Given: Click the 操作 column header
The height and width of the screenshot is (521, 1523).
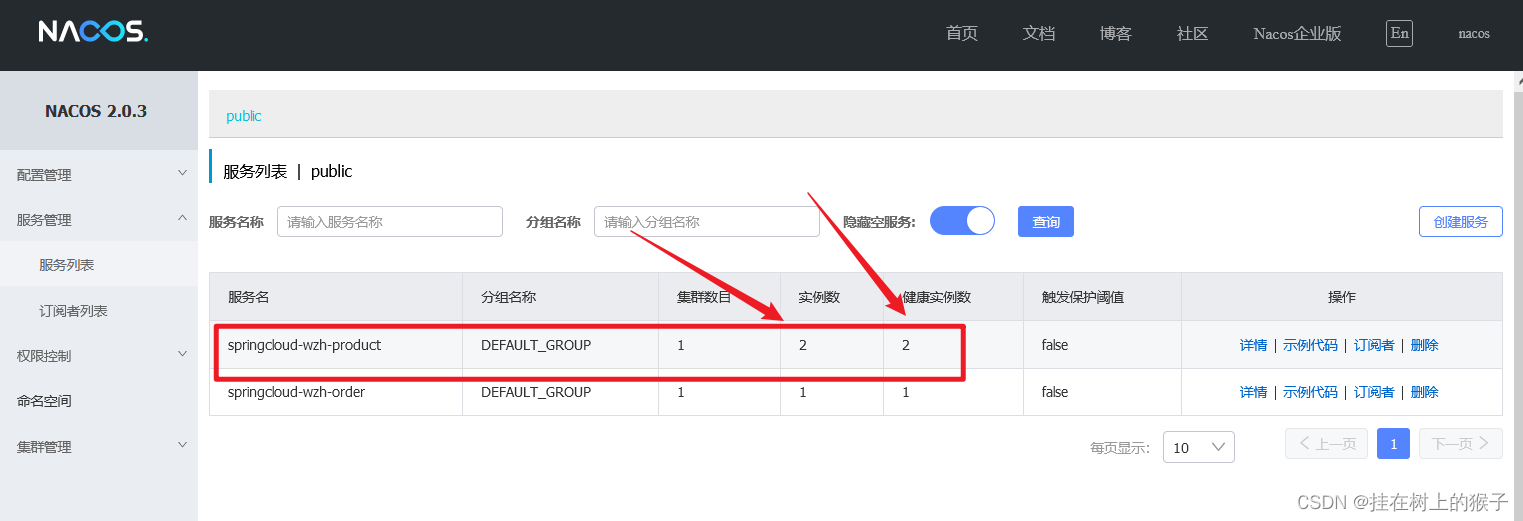Looking at the screenshot, I should coord(1341,297).
